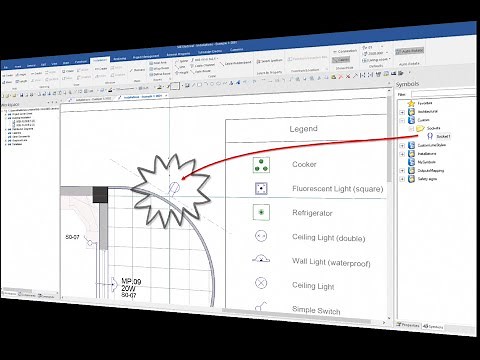The image size is (480, 360).
Task: Select the Refrigerator symbol in Legend
Action: (x=261, y=212)
